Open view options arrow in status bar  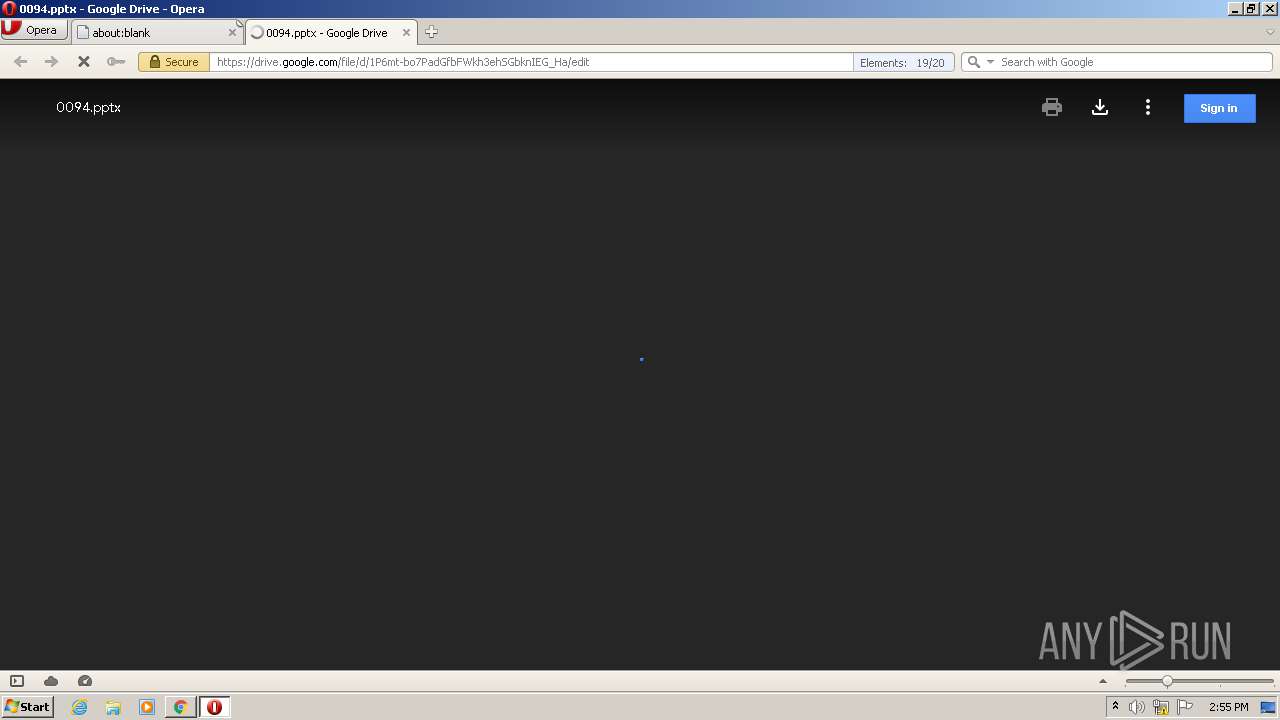1103,681
